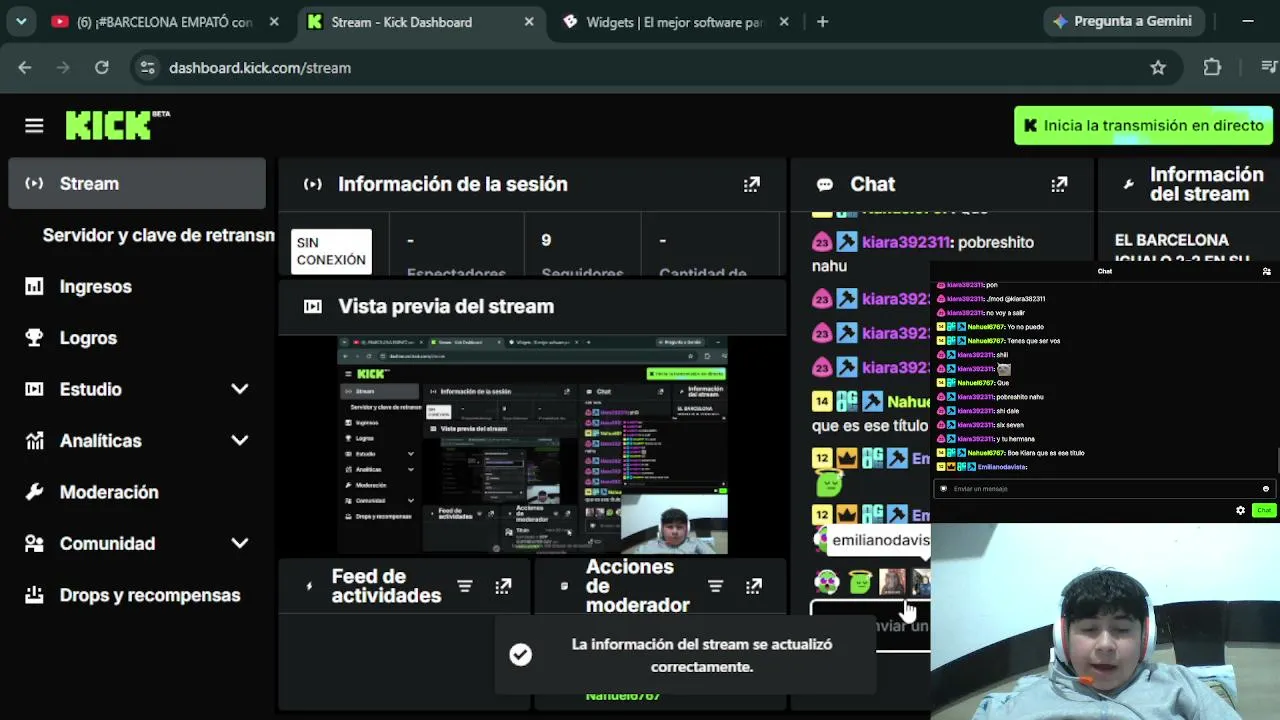Open chat settings gear in overlay chat
This screenshot has width=1280, height=720.
coord(1240,510)
